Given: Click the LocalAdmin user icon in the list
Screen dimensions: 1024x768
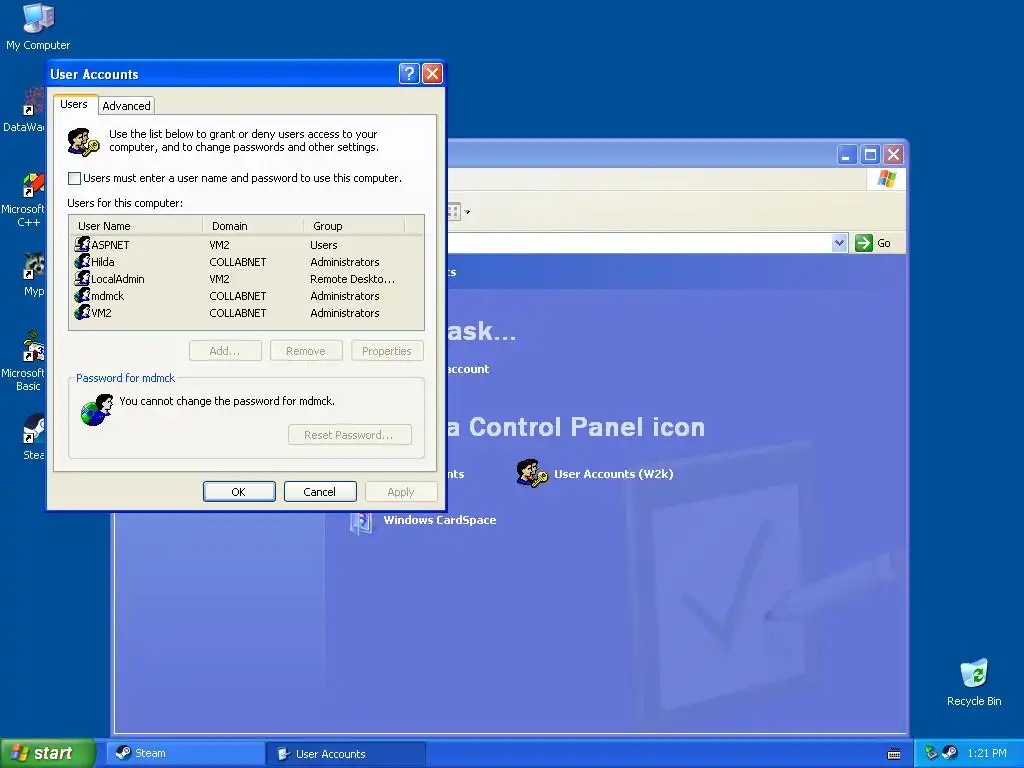Looking at the screenshot, I should pyautogui.click(x=82, y=278).
